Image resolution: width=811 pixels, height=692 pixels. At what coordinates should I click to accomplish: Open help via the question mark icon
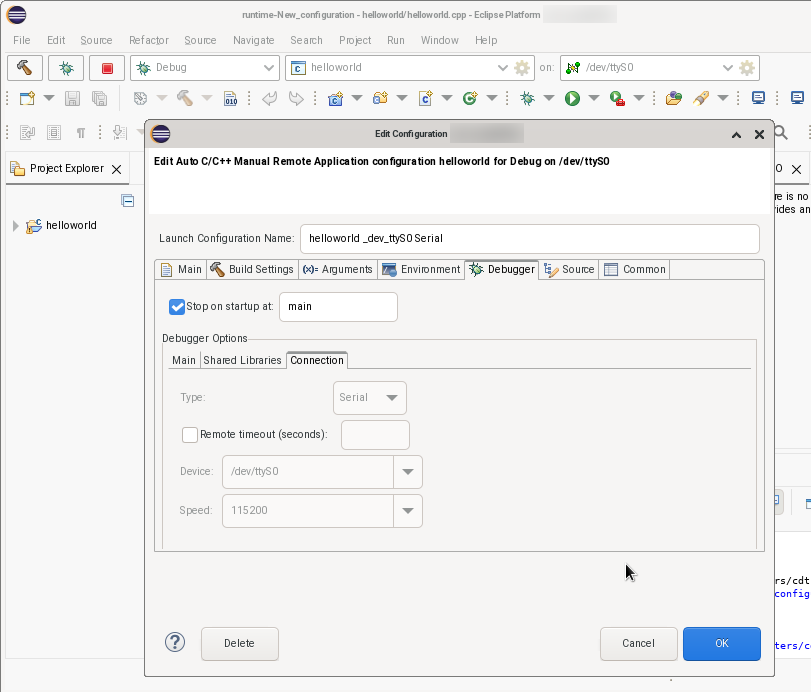[174, 642]
